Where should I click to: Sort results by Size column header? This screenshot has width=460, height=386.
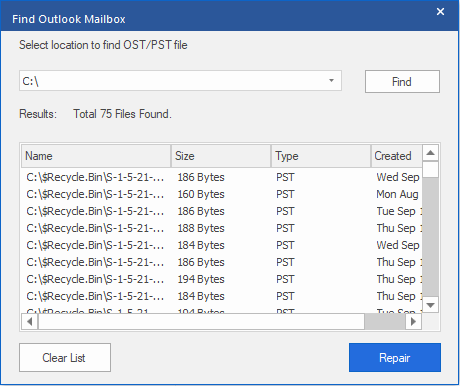pyautogui.click(x=221, y=156)
